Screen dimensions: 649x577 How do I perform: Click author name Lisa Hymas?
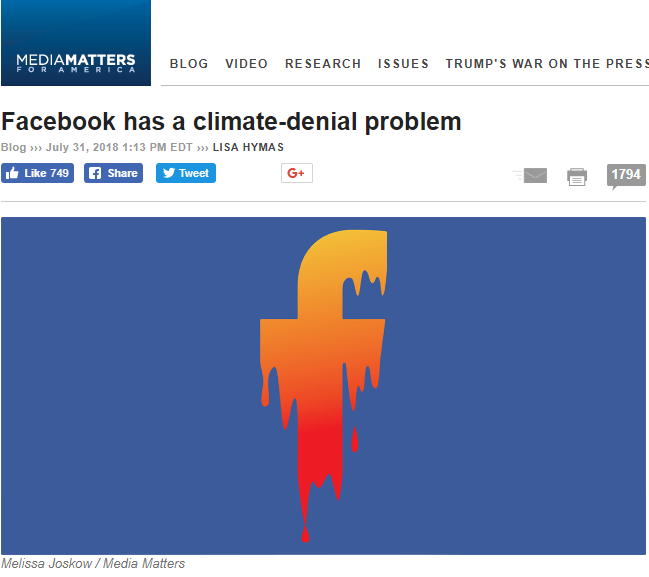click(x=248, y=147)
